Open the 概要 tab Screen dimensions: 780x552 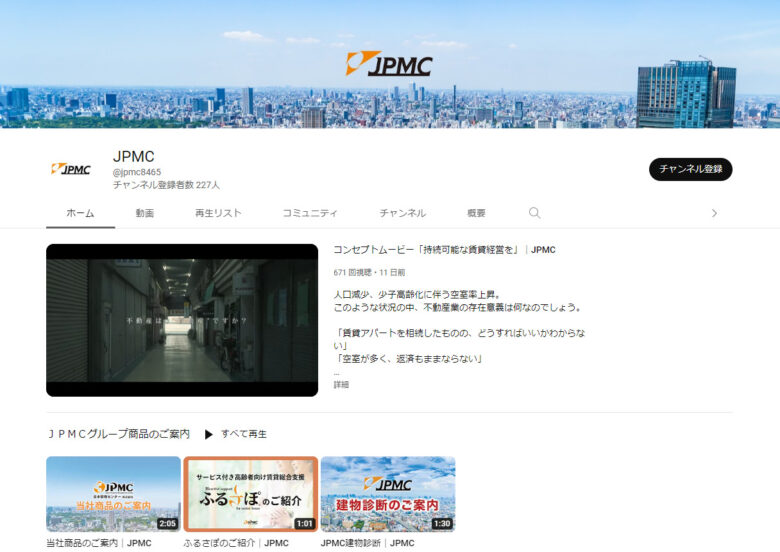[476, 213]
